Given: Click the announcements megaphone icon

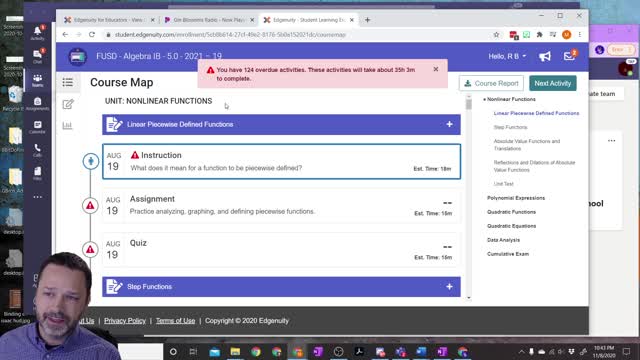Looking at the screenshot, I should (x=545, y=56).
